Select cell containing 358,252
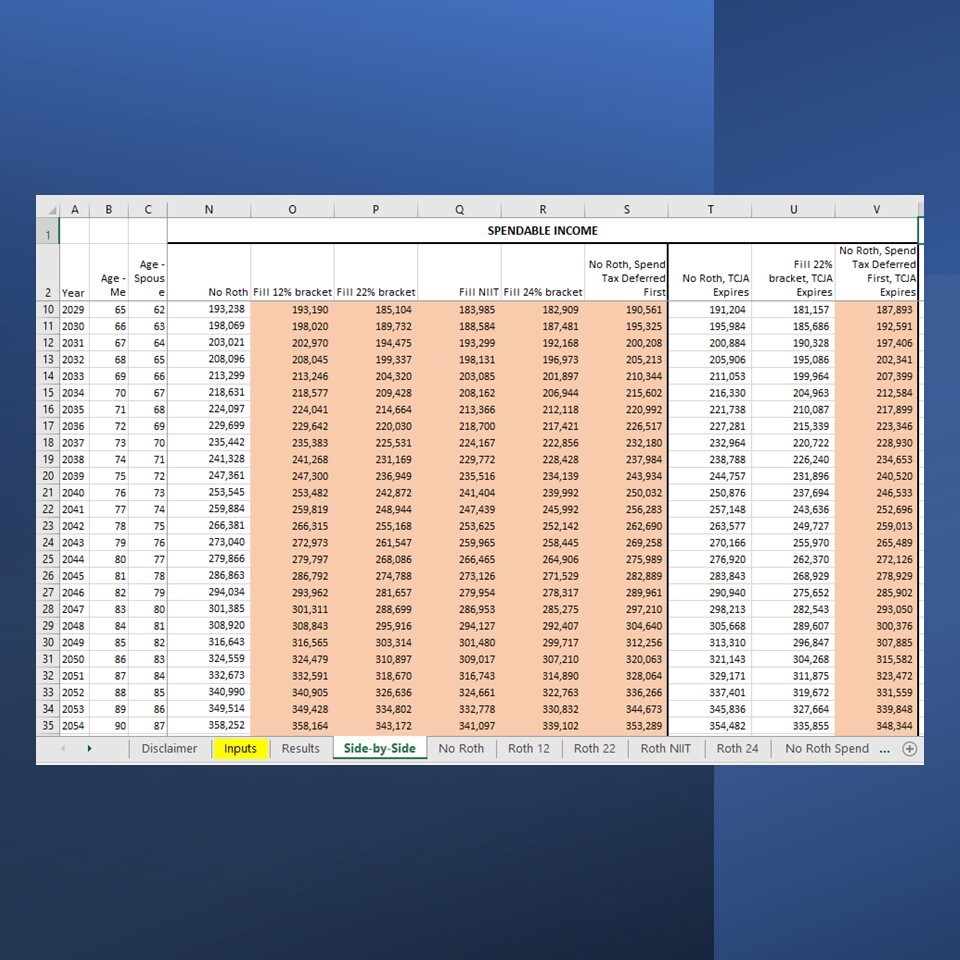 pyautogui.click(x=209, y=726)
